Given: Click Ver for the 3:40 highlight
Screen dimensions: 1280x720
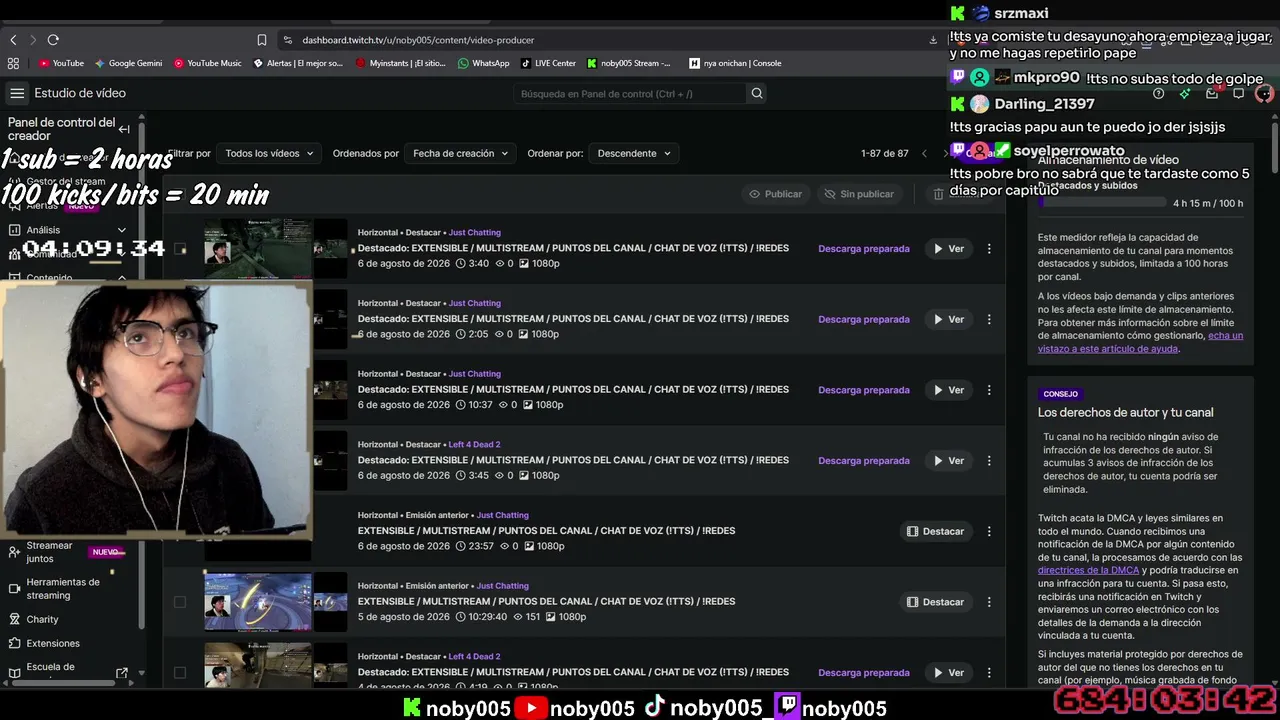Looking at the screenshot, I should tap(948, 249).
